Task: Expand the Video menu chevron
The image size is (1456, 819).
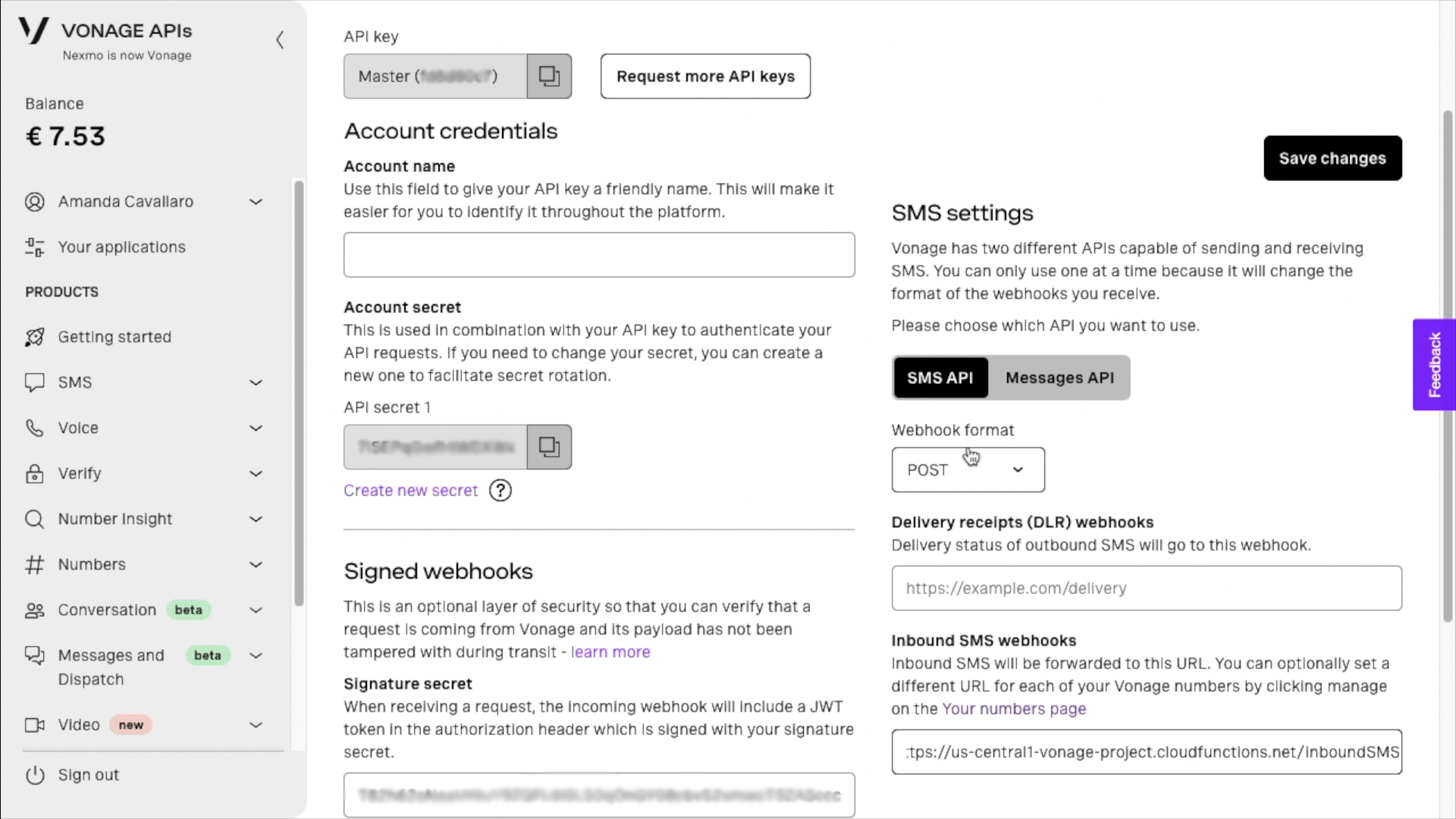Action: tap(256, 725)
